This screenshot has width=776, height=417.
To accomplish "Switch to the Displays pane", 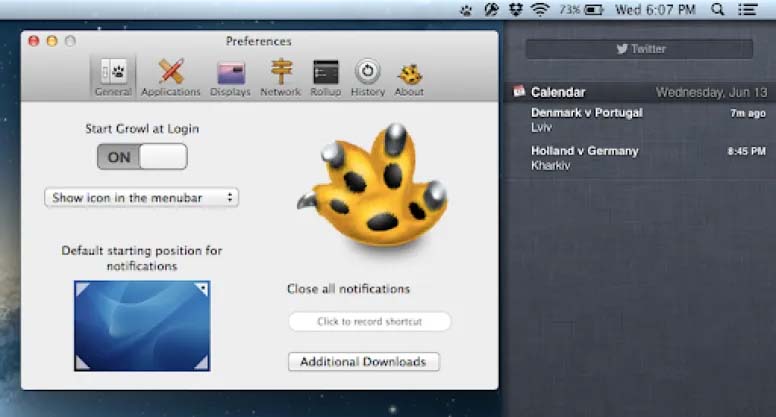I will [x=230, y=78].
